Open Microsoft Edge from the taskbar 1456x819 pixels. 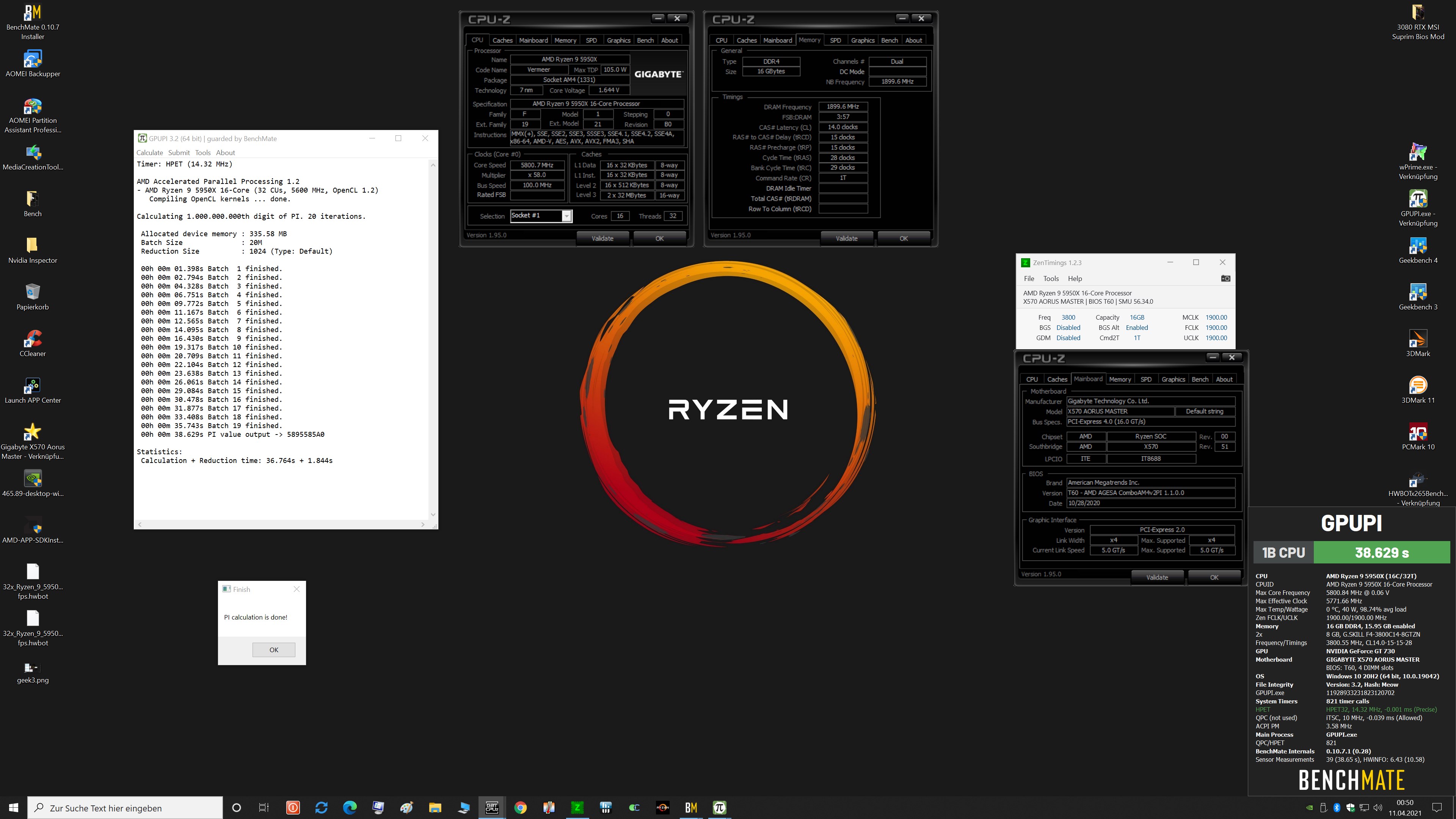point(350,808)
